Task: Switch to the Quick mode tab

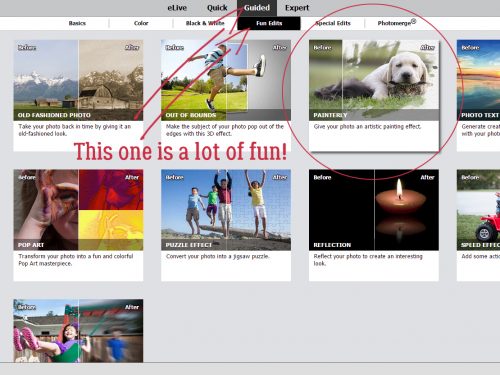Action: point(217,8)
